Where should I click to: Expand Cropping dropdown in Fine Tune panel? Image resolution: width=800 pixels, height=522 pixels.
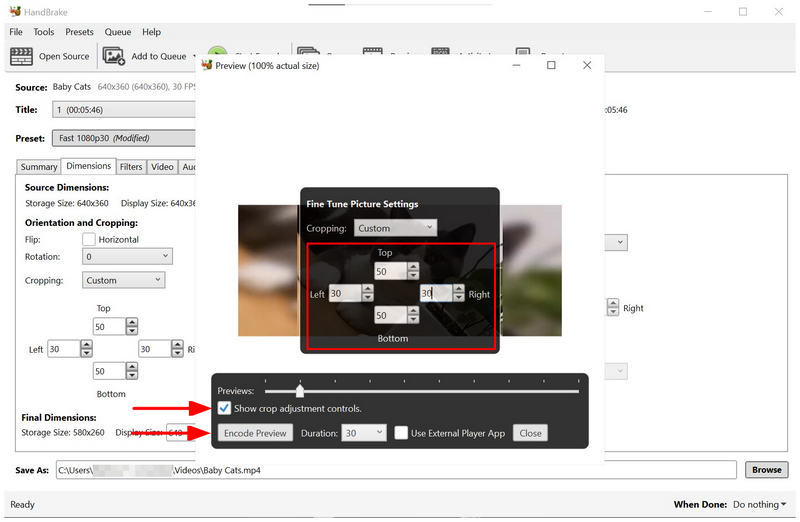[395, 228]
